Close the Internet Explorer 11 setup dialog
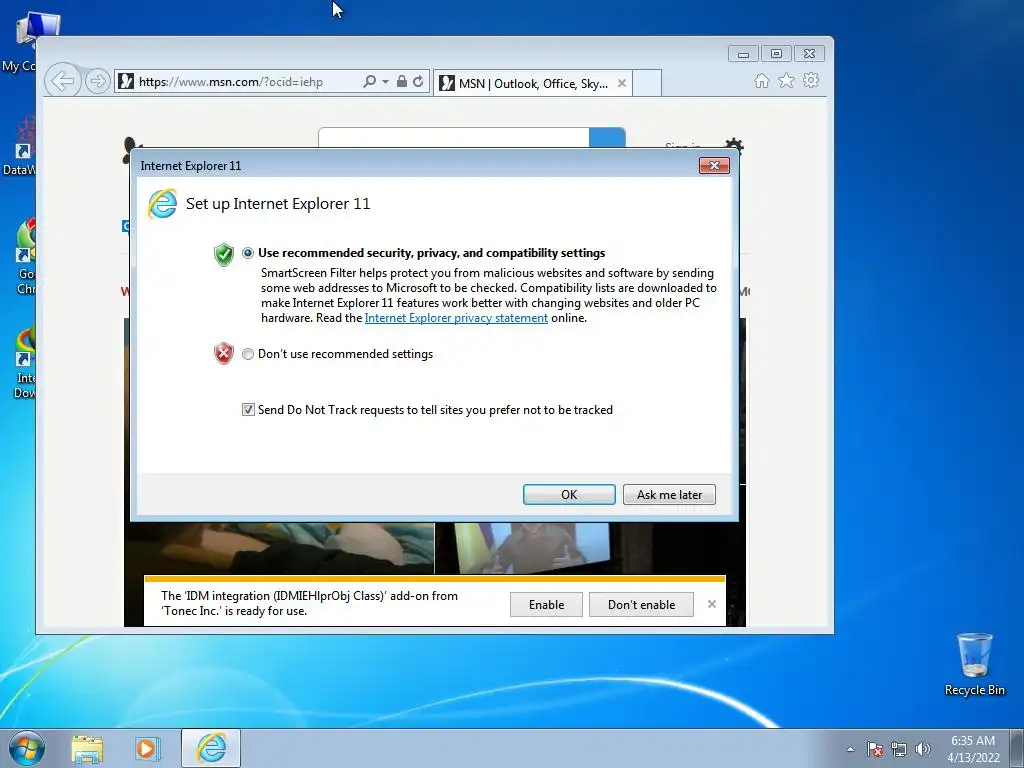The width and height of the screenshot is (1024, 768). pyautogui.click(x=714, y=166)
